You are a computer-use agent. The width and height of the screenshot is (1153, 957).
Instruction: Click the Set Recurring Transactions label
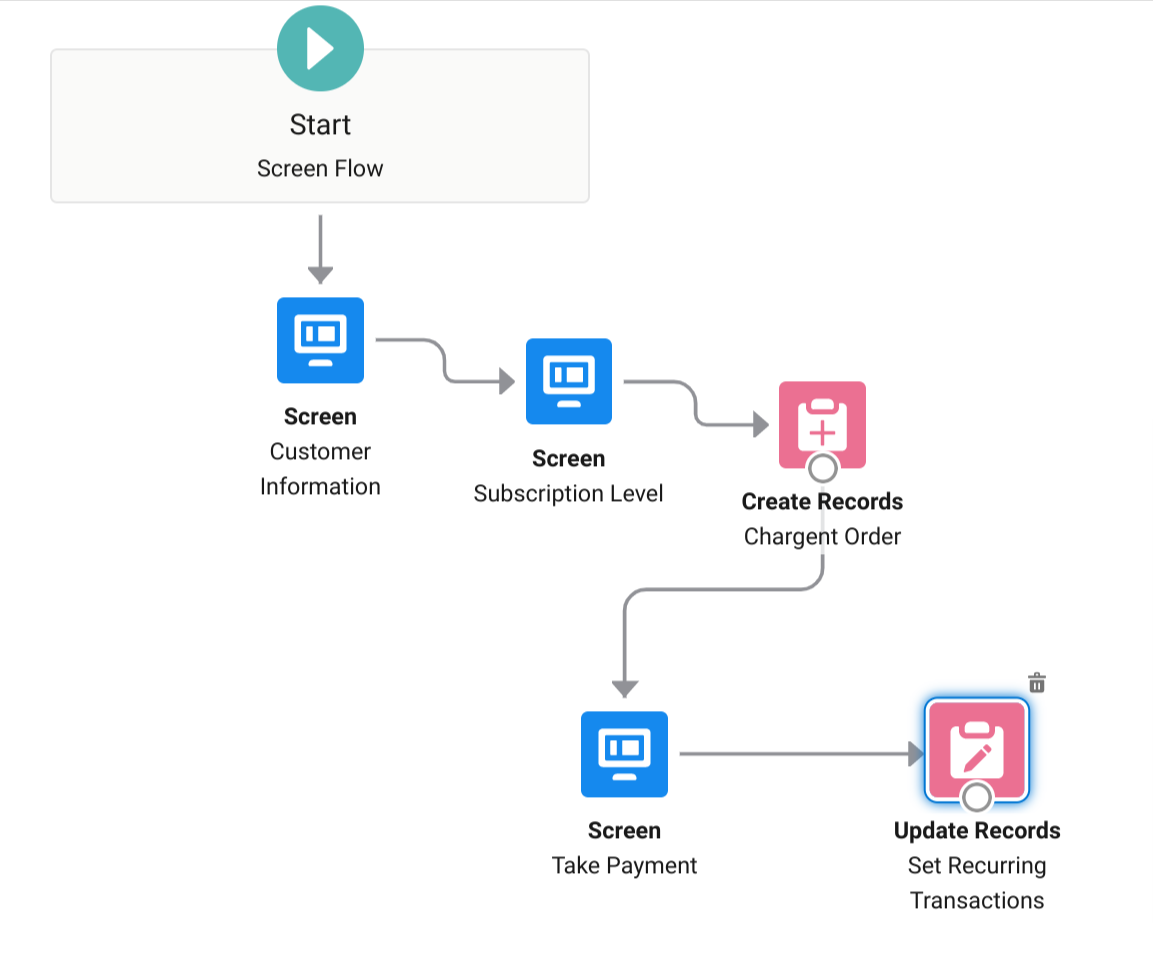click(x=977, y=882)
